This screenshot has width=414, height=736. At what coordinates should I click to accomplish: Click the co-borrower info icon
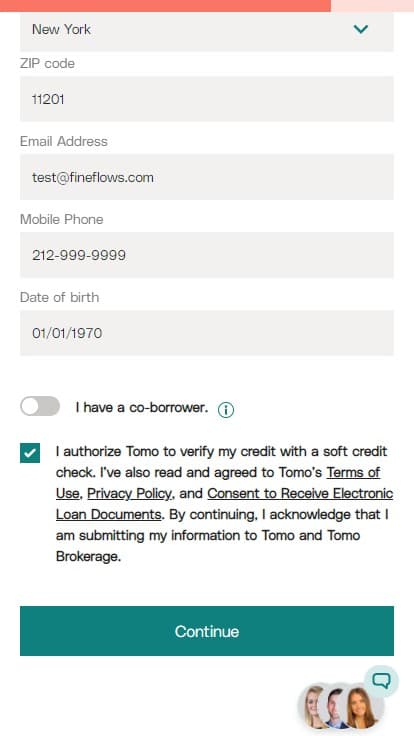(226, 410)
